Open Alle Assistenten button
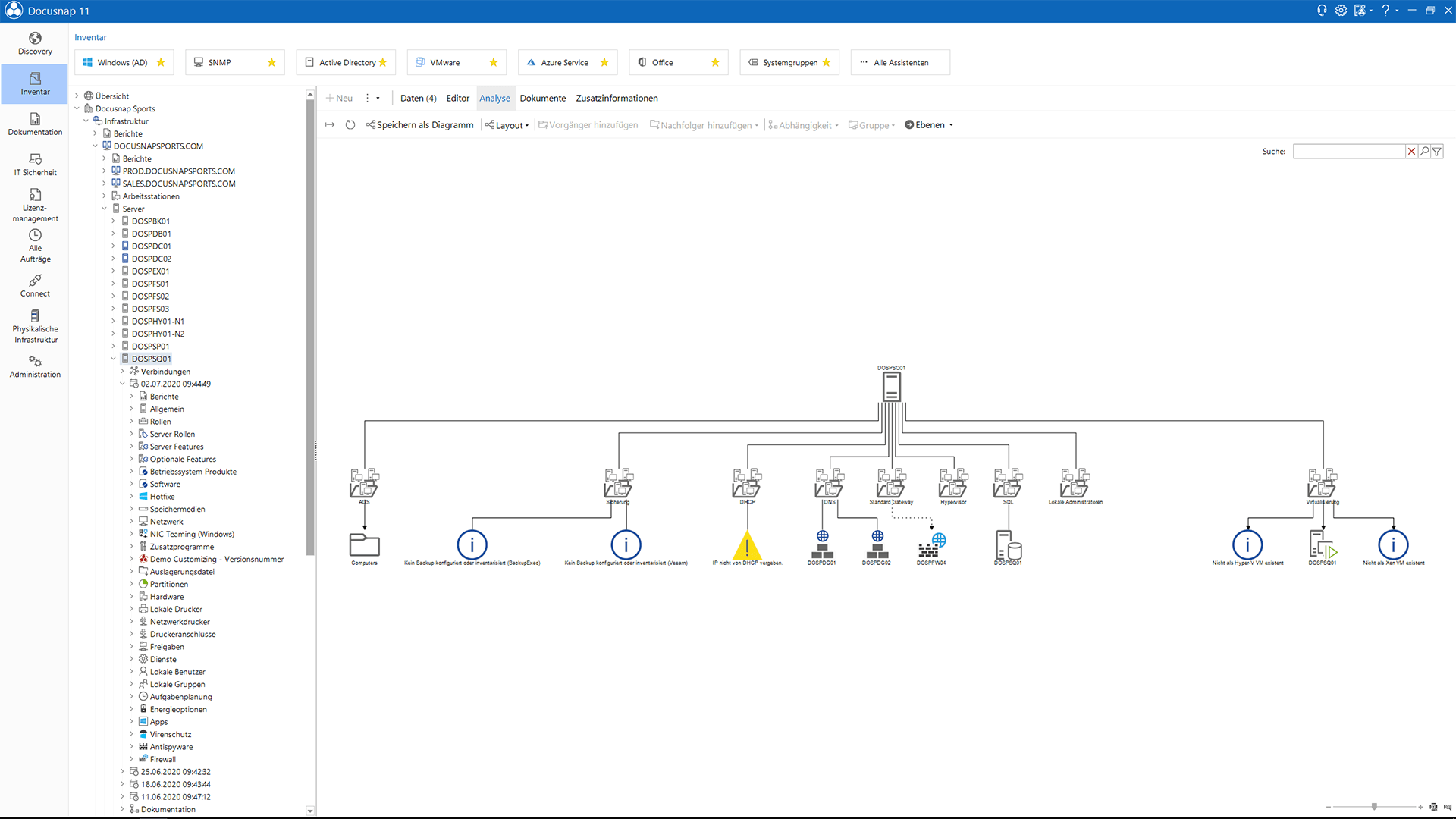Viewport: 1456px width, 819px height. 899,63
